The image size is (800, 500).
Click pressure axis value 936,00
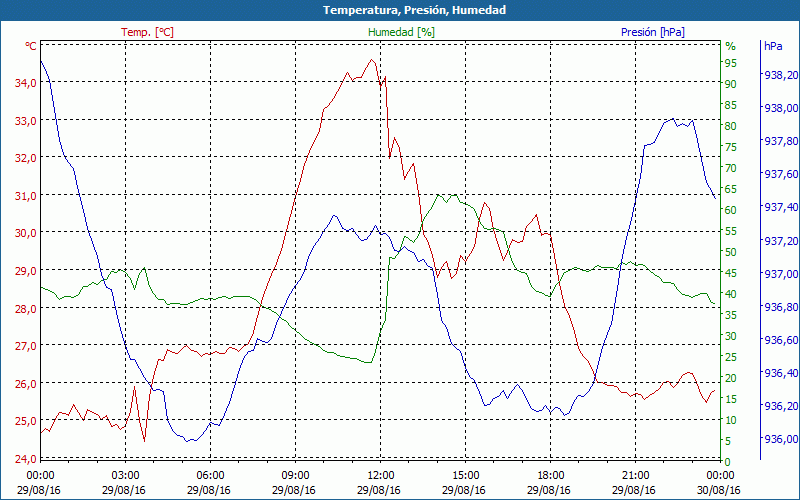coord(781,439)
